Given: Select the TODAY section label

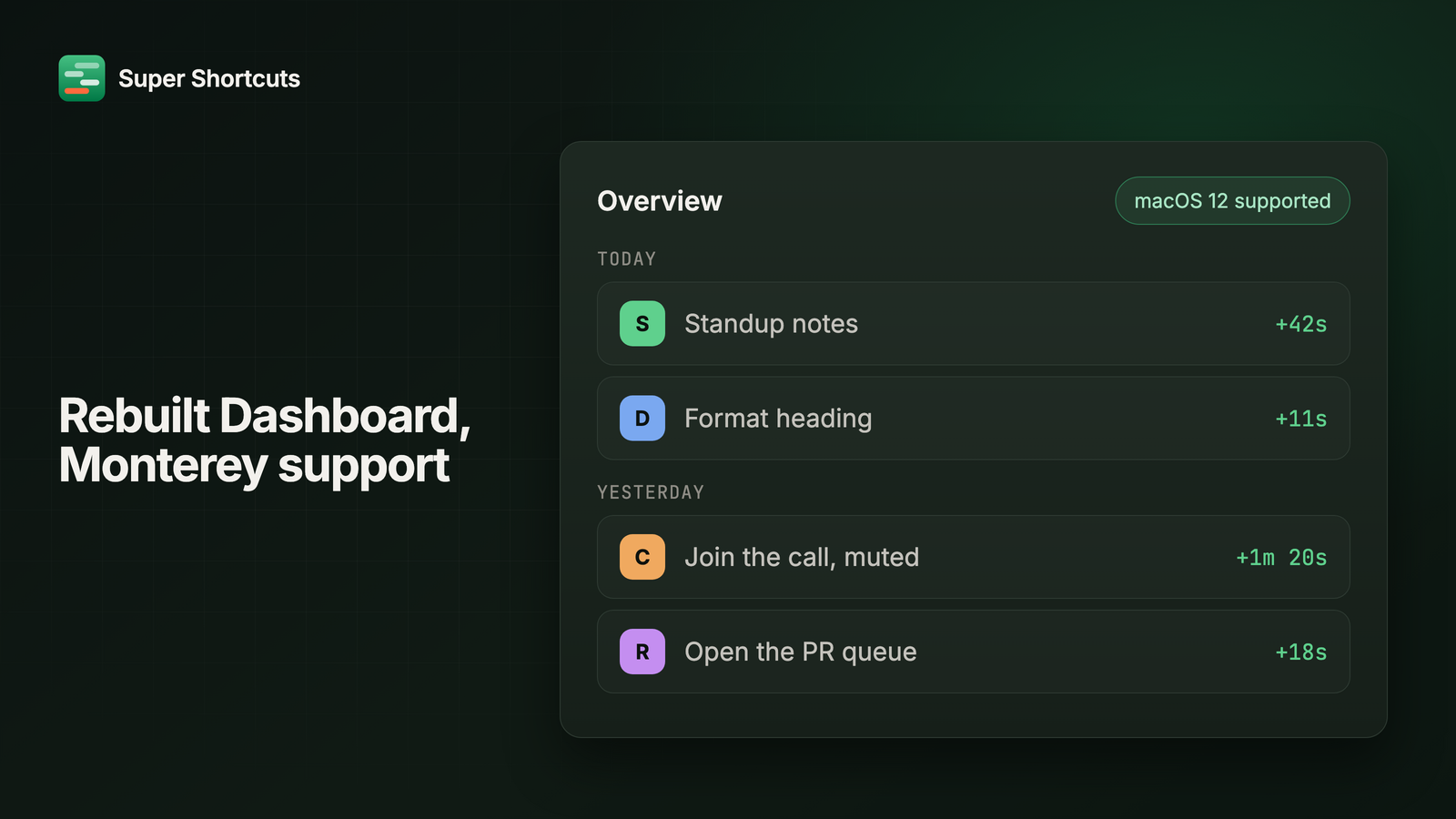Looking at the screenshot, I should click(x=627, y=259).
